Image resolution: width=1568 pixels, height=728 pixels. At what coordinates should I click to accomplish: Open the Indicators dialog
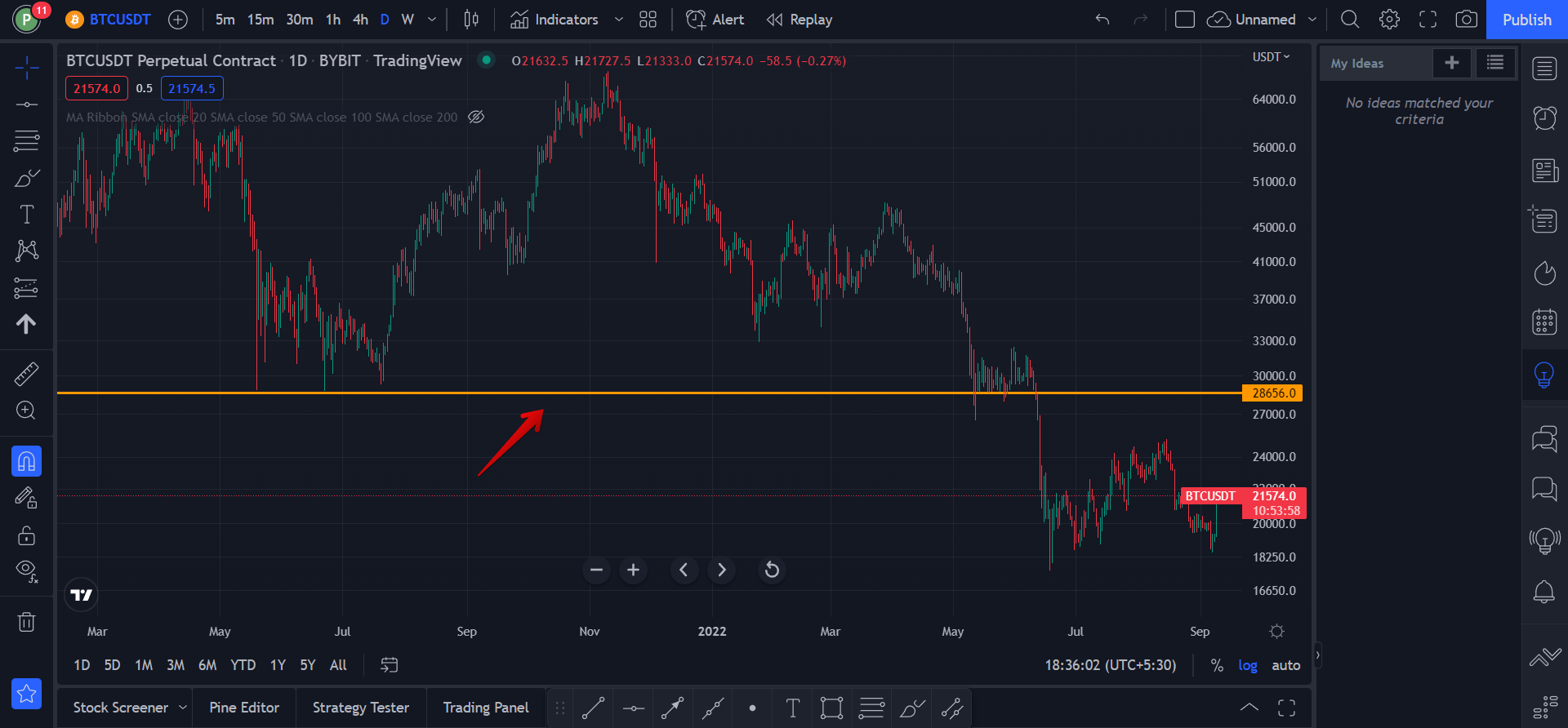[x=555, y=20]
